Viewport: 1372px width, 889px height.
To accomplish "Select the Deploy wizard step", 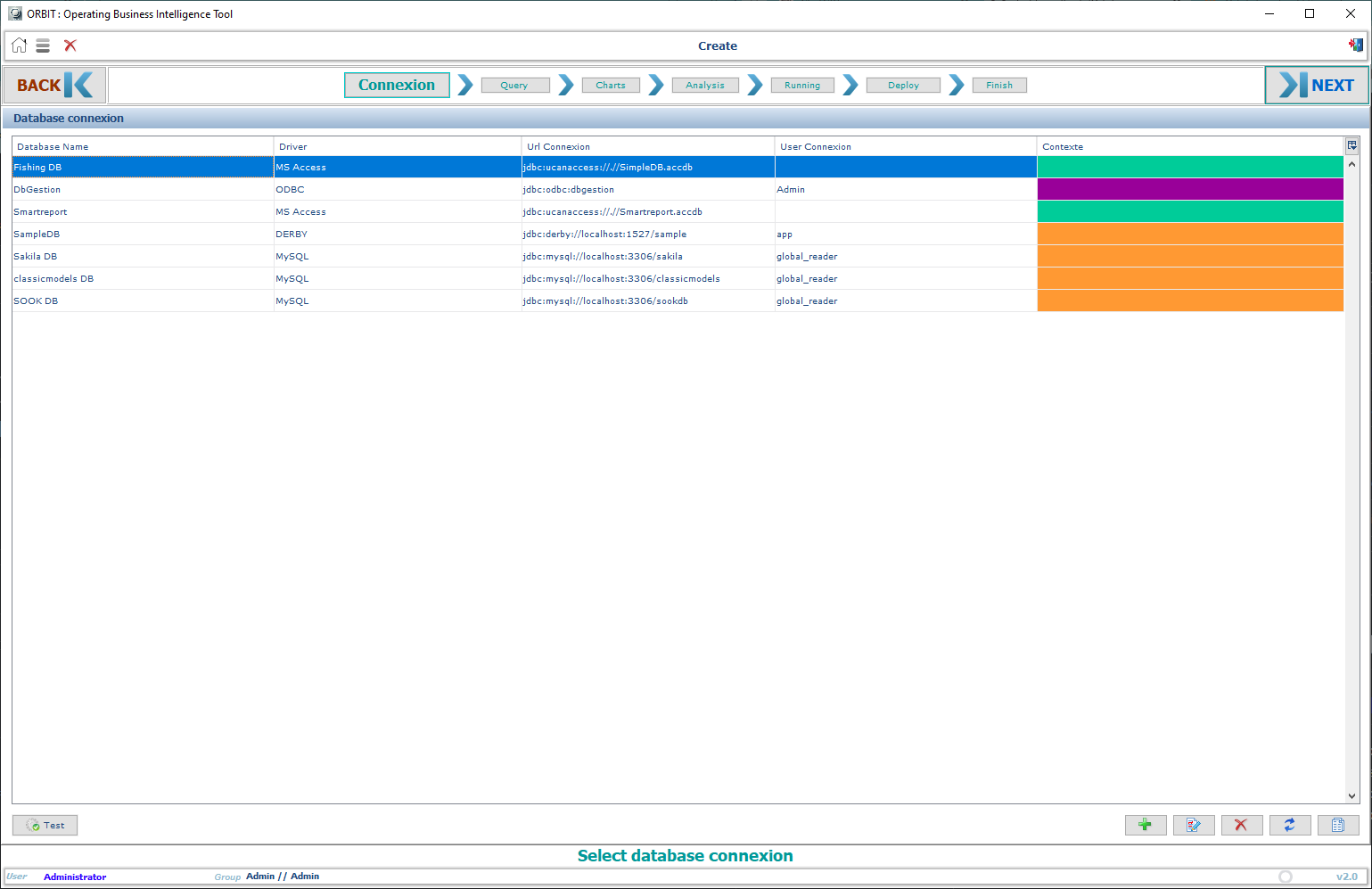I will [x=903, y=86].
